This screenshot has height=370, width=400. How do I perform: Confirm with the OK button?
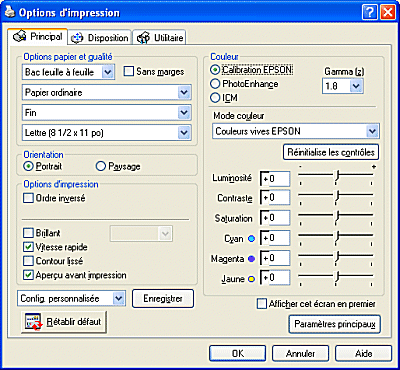[238, 353]
